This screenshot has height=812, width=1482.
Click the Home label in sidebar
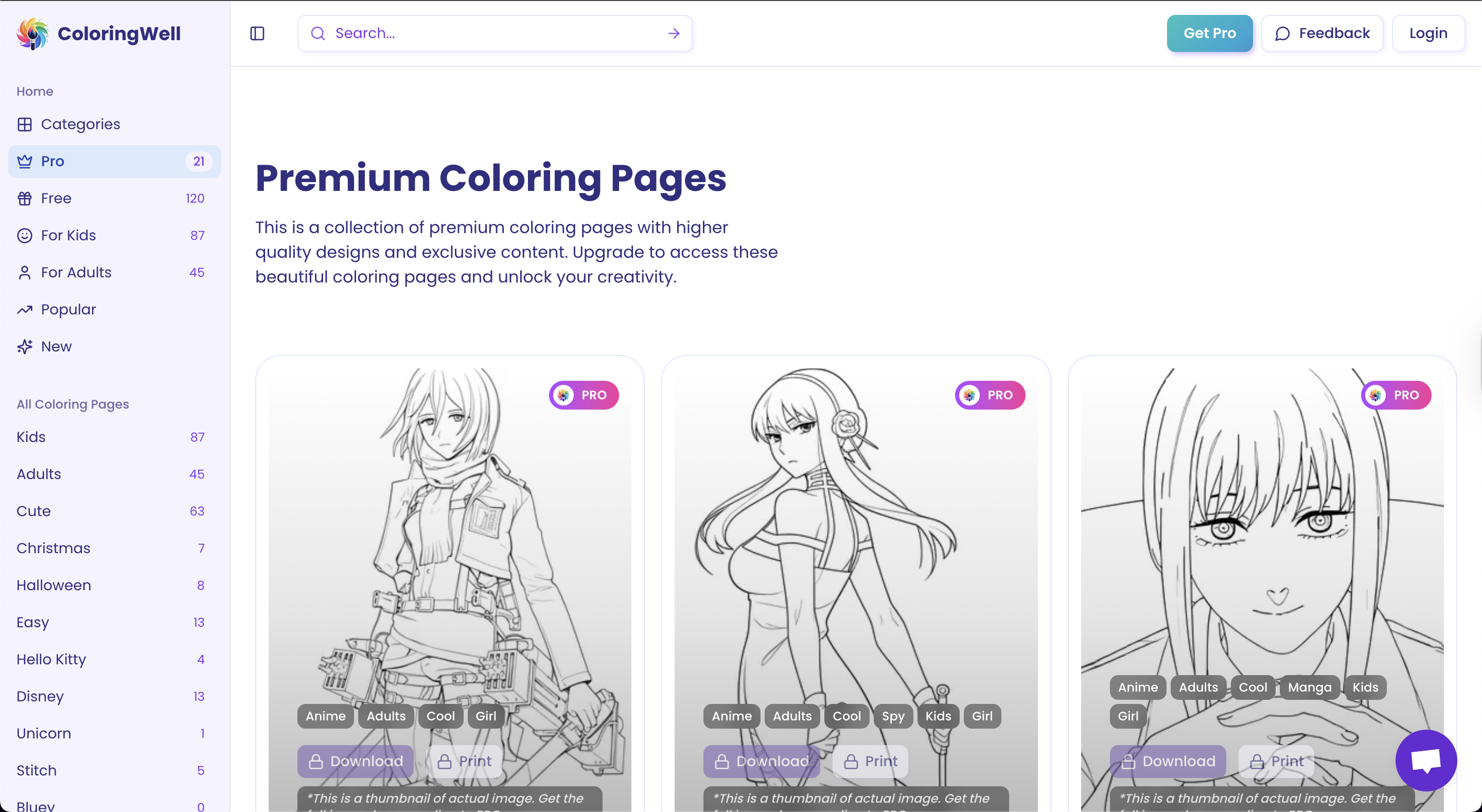coord(34,92)
